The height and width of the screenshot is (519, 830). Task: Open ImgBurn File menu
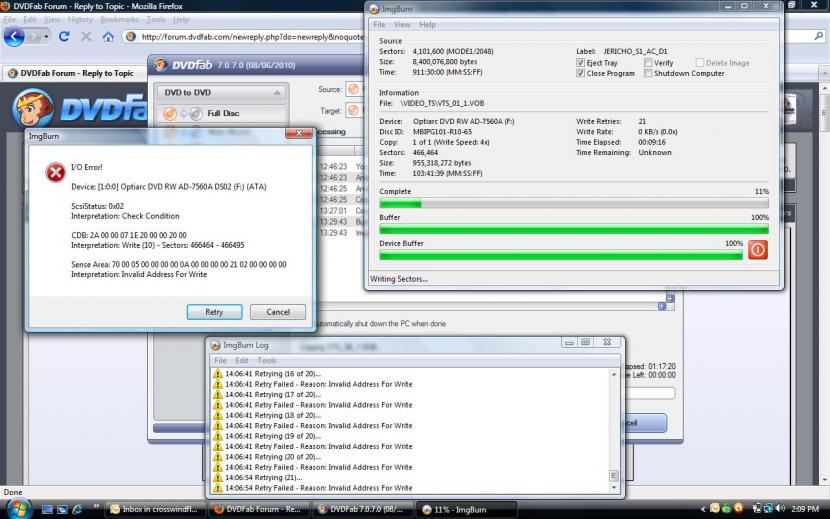[380, 24]
